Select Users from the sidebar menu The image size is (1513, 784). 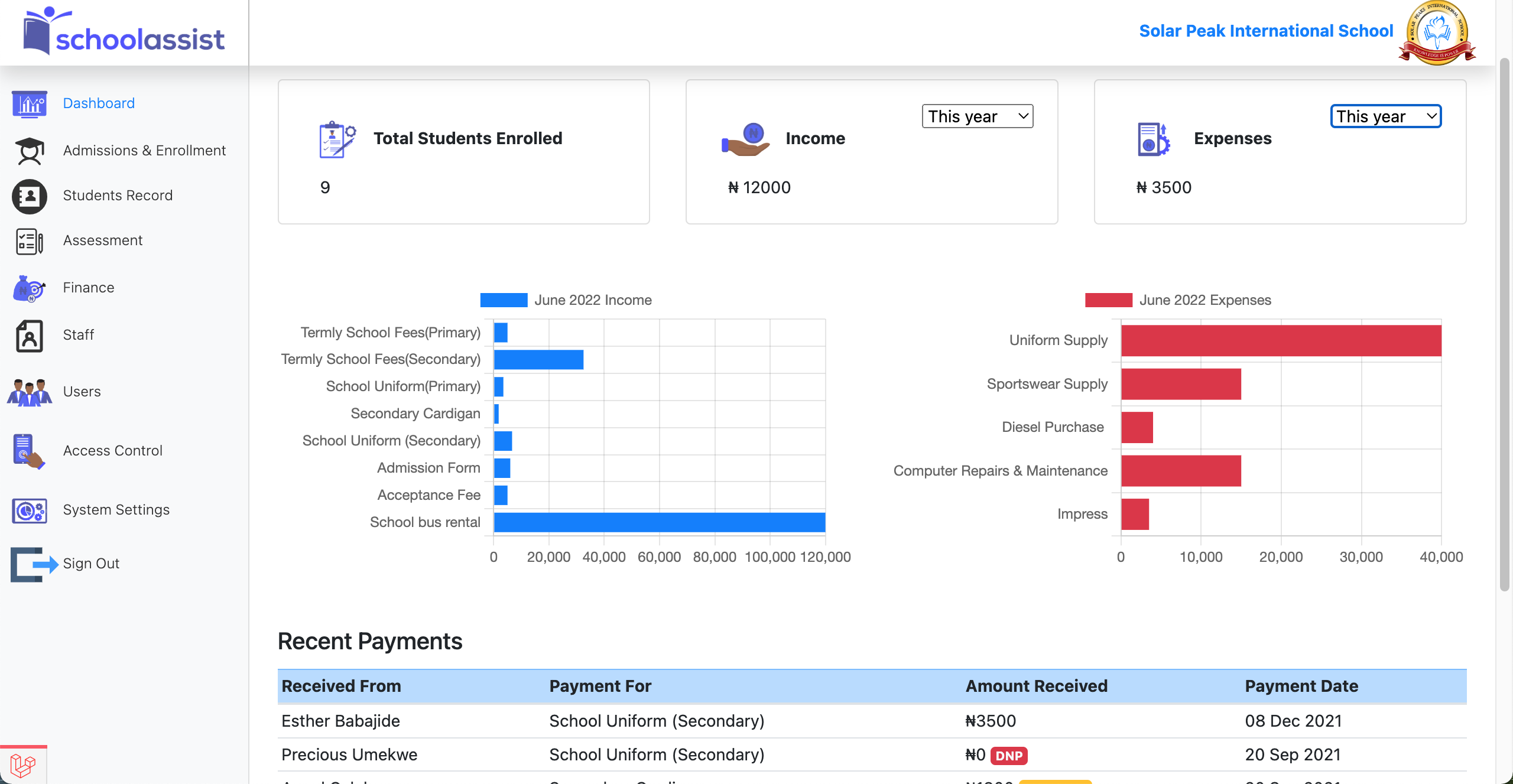point(28,391)
